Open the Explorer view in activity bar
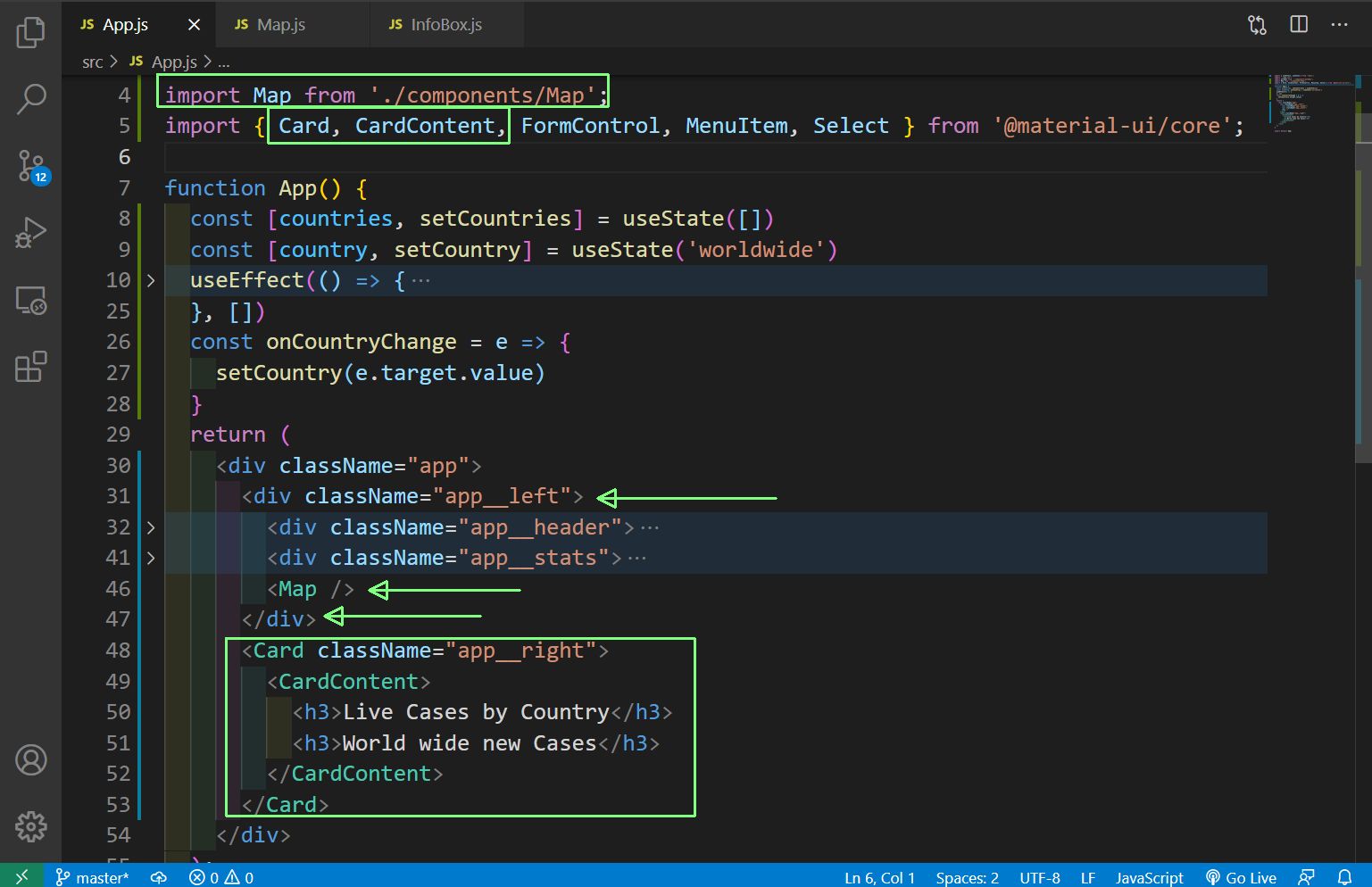The image size is (1372, 887). point(30,33)
